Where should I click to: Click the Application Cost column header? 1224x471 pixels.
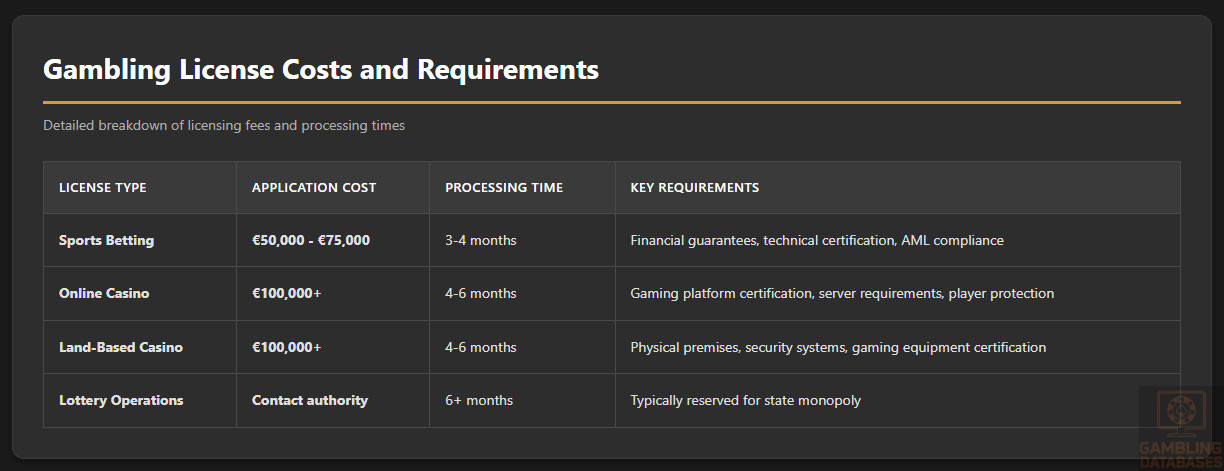point(314,188)
